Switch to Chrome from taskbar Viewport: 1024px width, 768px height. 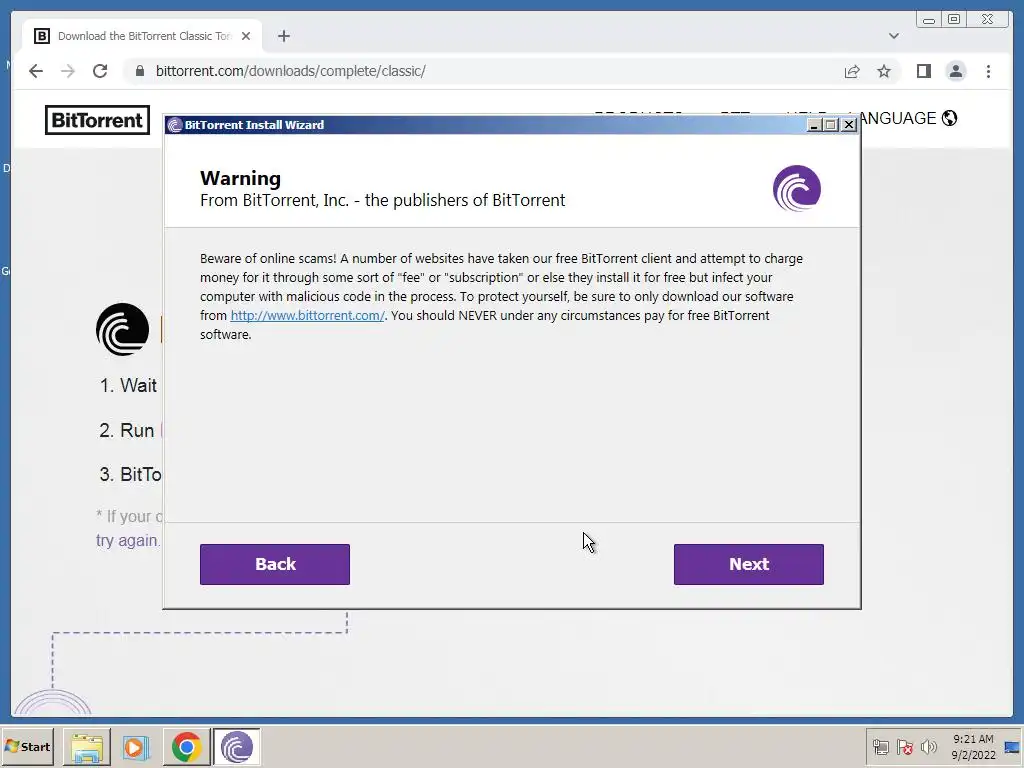click(x=186, y=747)
